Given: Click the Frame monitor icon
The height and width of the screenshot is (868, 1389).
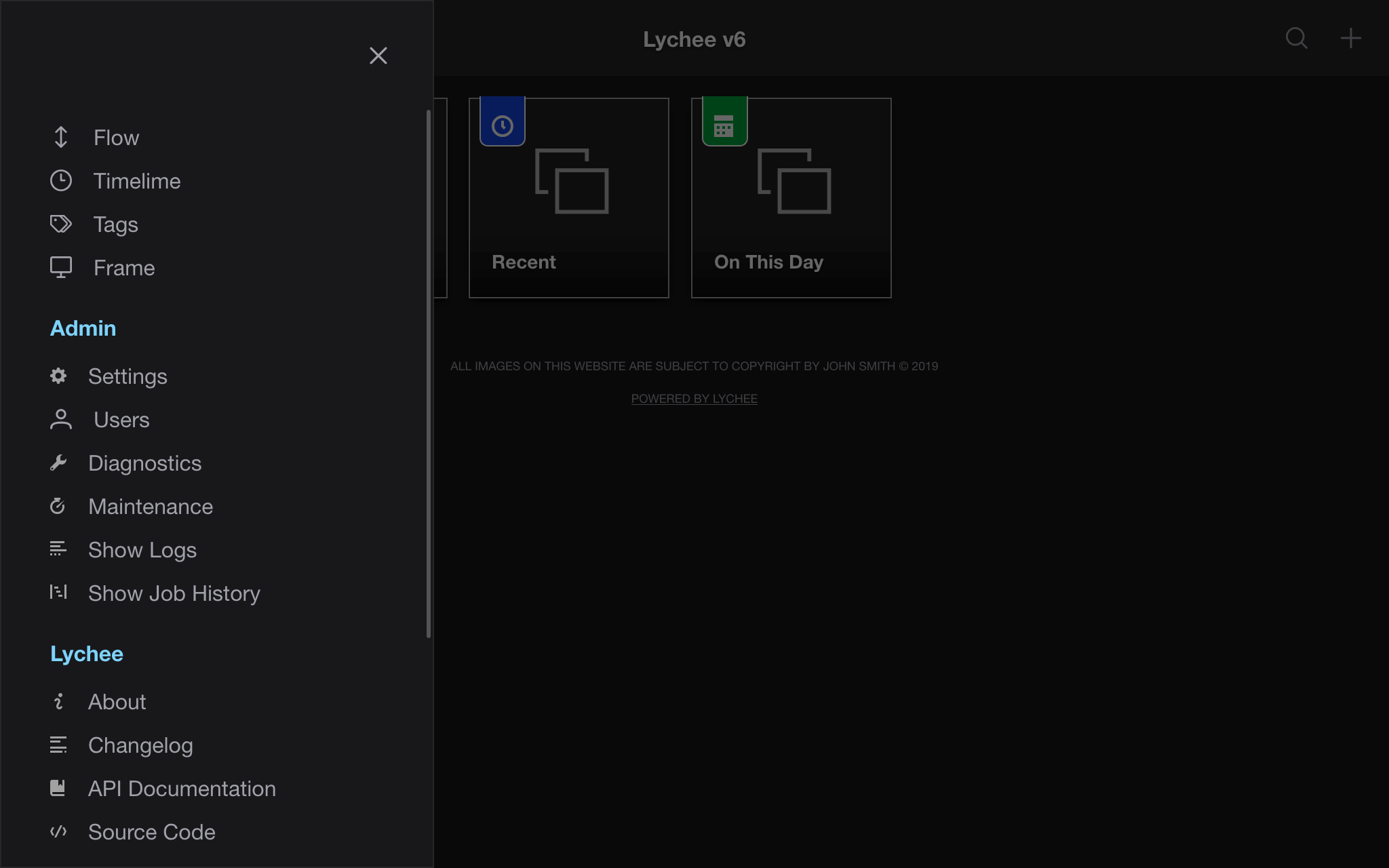Looking at the screenshot, I should point(61,268).
